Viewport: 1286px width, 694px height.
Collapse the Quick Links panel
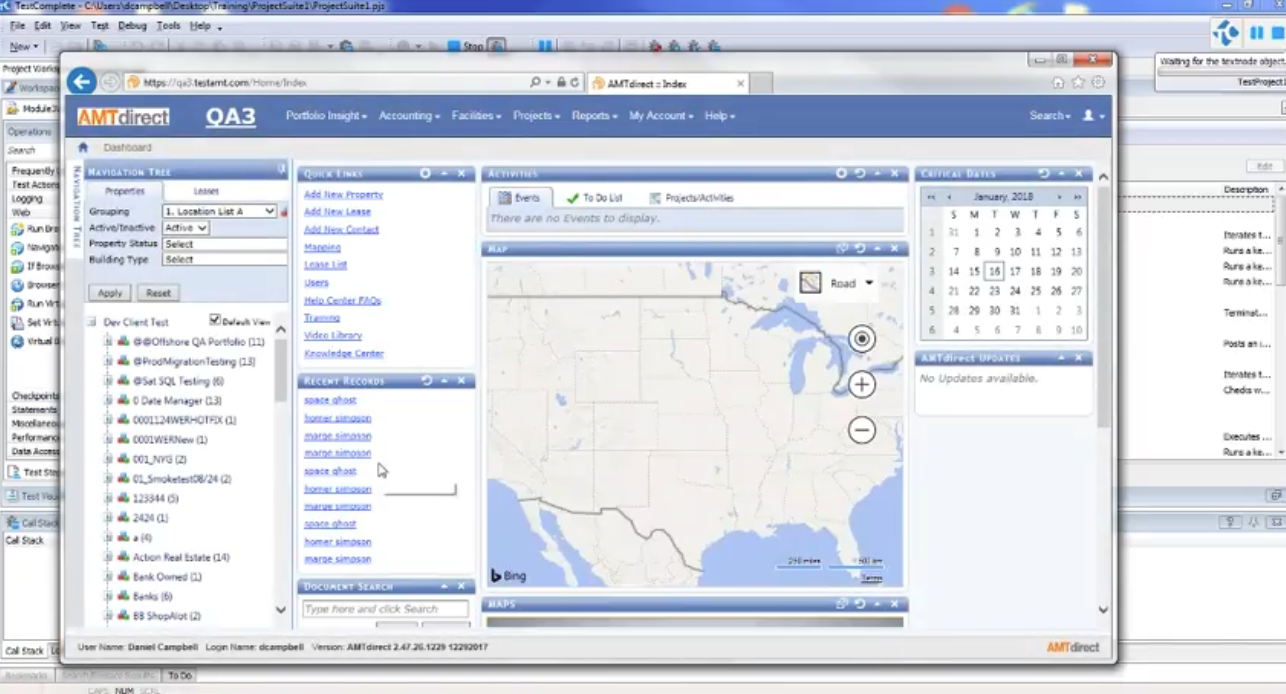click(444, 173)
